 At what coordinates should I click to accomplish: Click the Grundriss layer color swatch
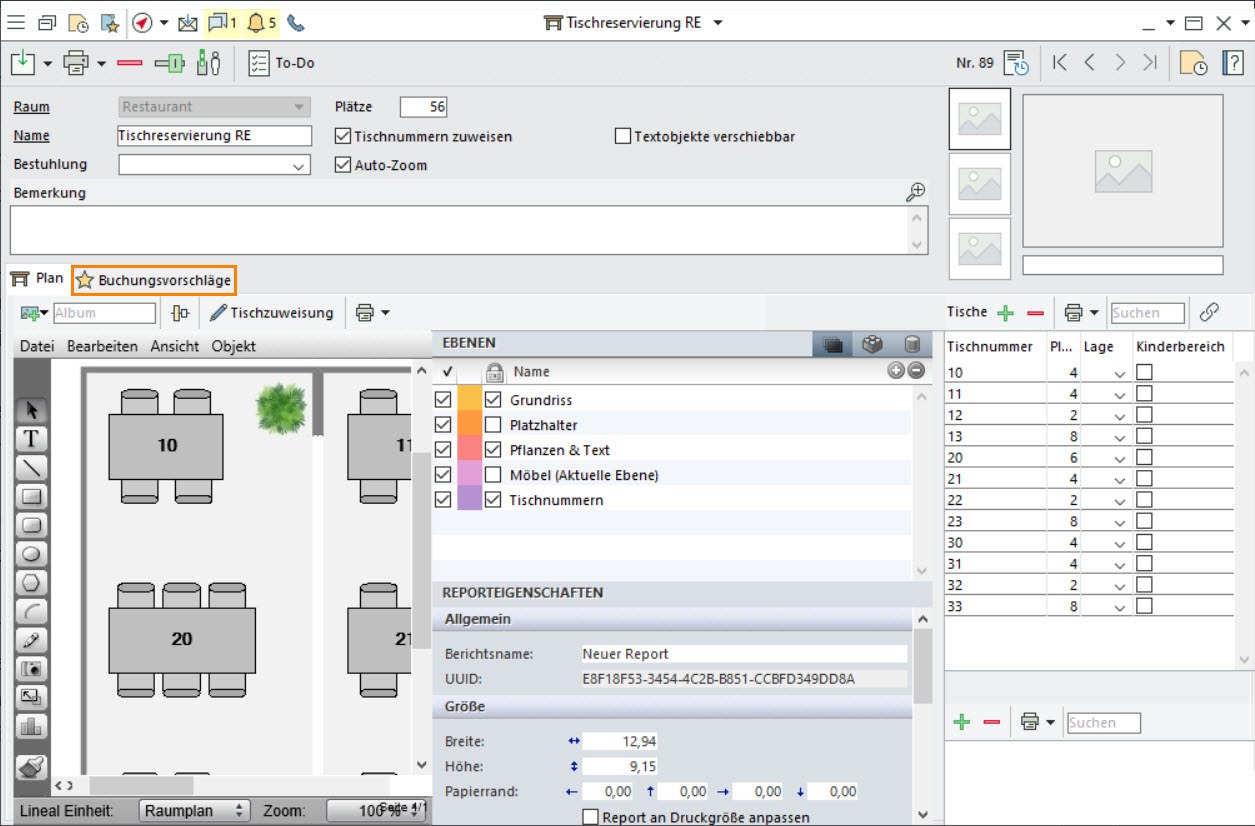point(469,400)
